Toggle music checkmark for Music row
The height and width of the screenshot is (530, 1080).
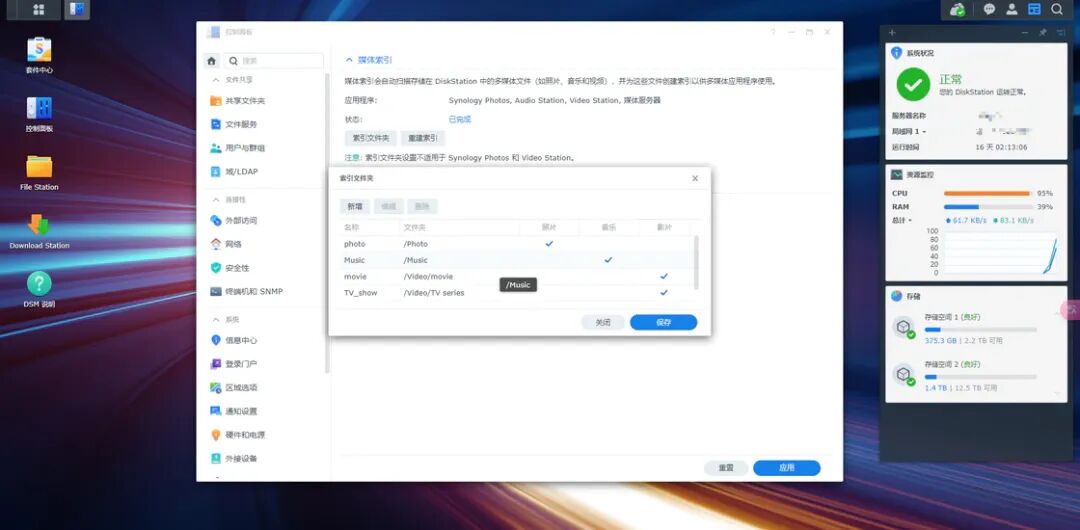click(x=608, y=260)
